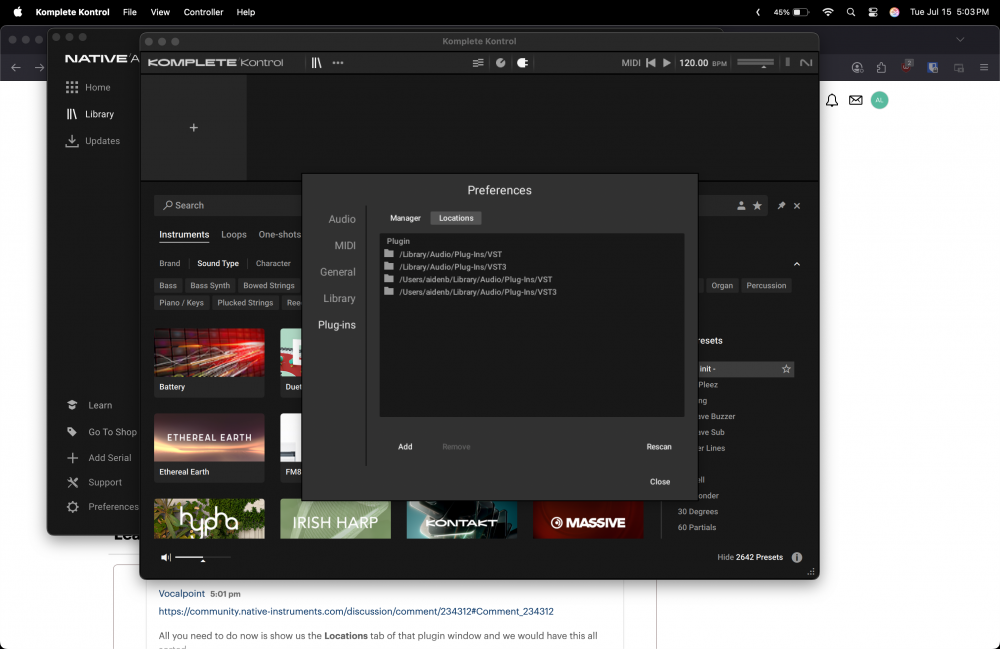1000x649 pixels.
Task: Toggle the plug-in panel icon in header
Action: (522, 62)
